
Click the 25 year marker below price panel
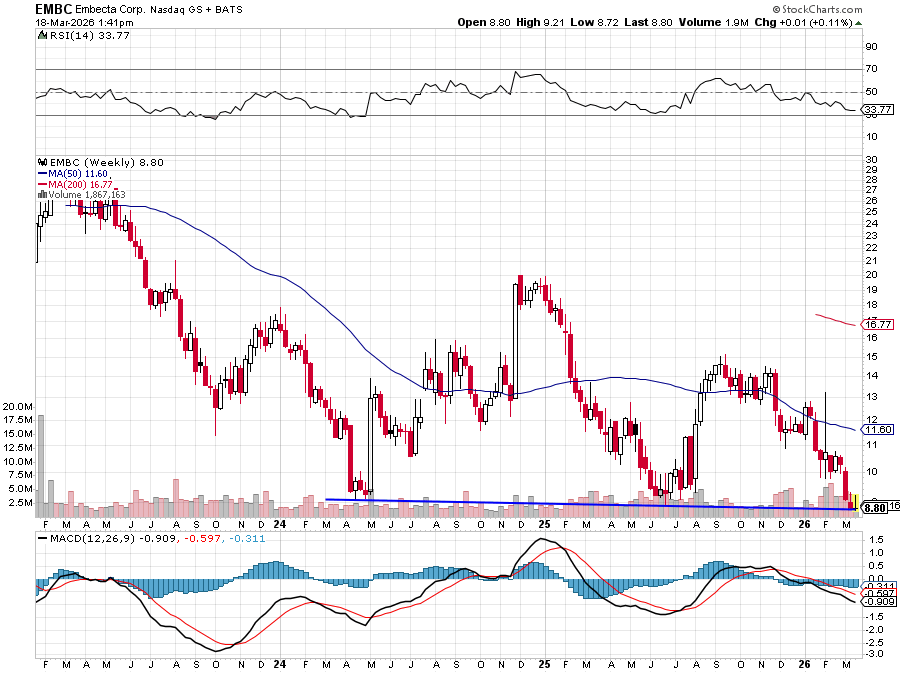(544, 524)
